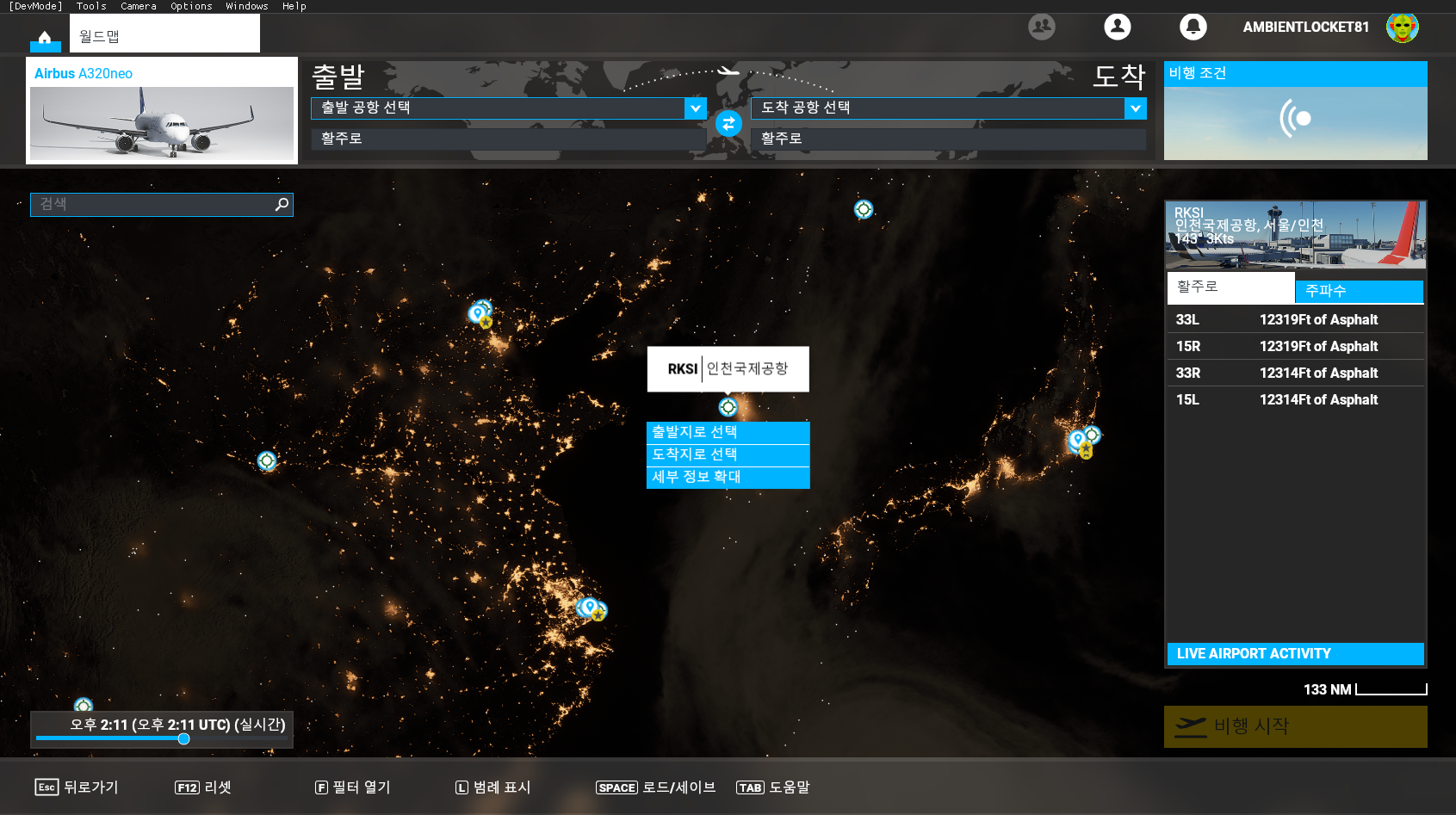Select runway 33L row
Viewport: 1456px width, 815px height.
coord(1295,319)
